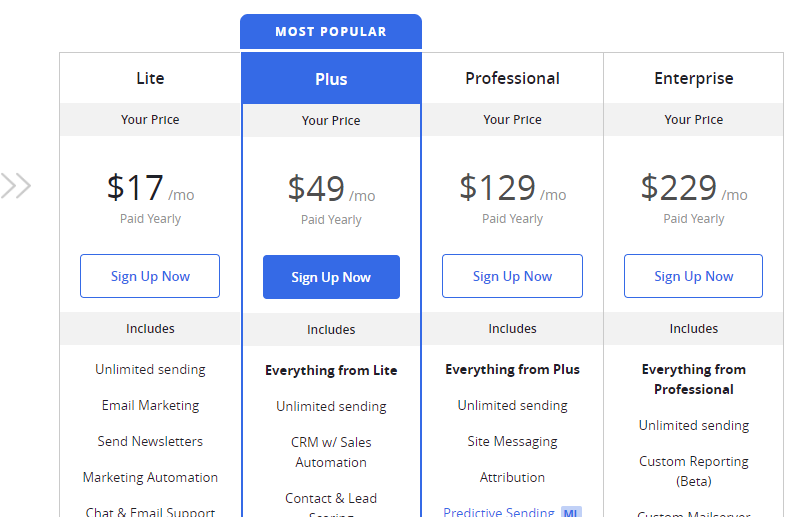Click Site Messaging feature
This screenshot has height=517, width=786.
point(512,441)
